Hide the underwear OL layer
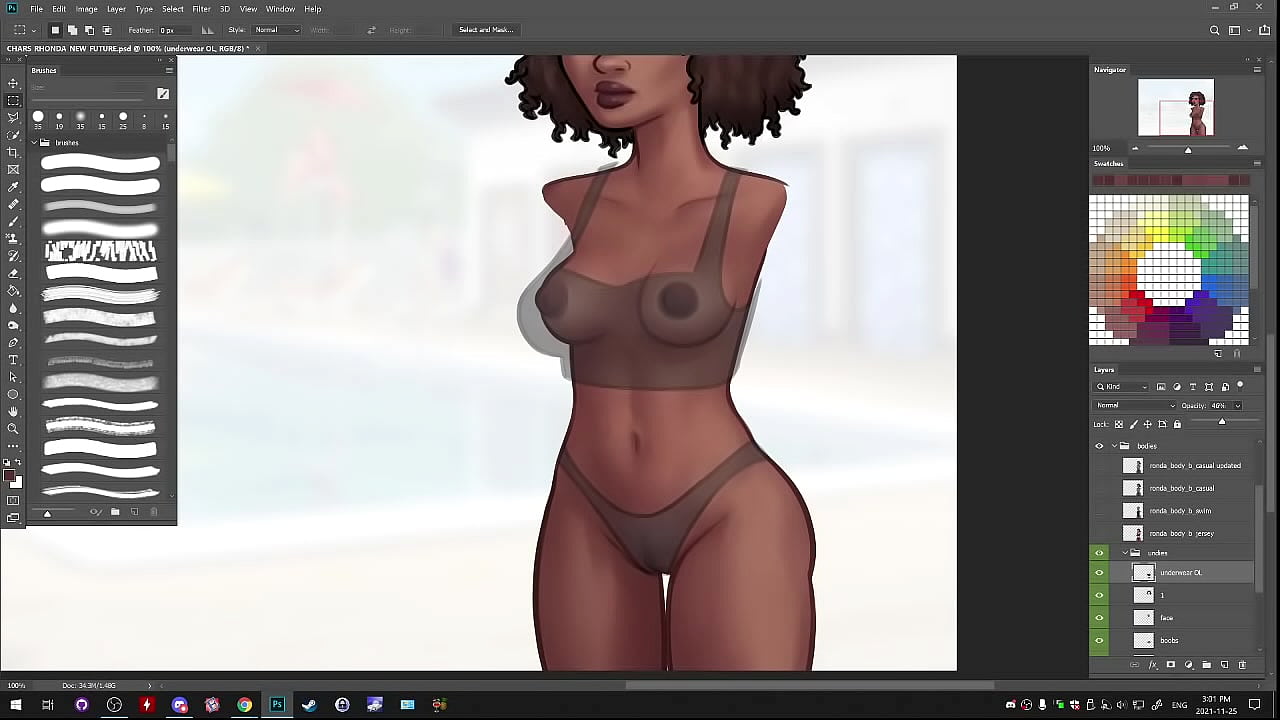Image resolution: width=1280 pixels, height=720 pixels. (1099, 573)
